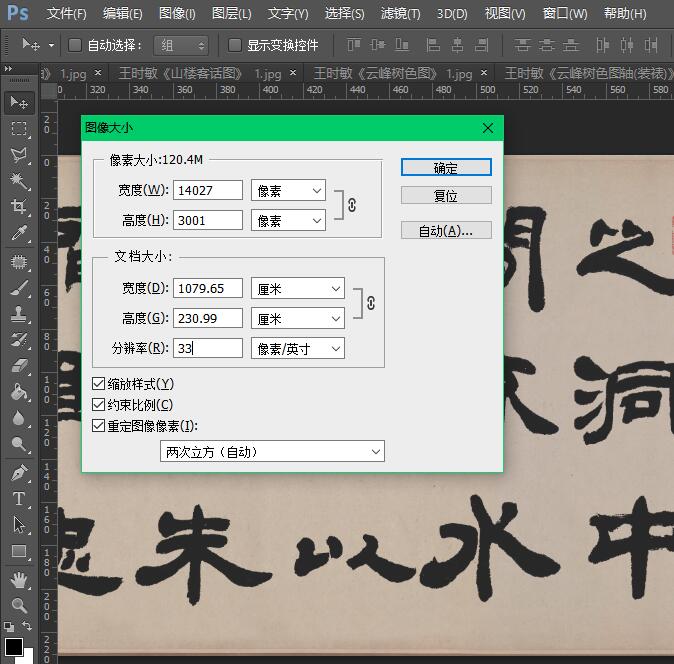This screenshot has height=664, width=674.
Task: Select the Eyedropper tool
Action: tap(18, 233)
